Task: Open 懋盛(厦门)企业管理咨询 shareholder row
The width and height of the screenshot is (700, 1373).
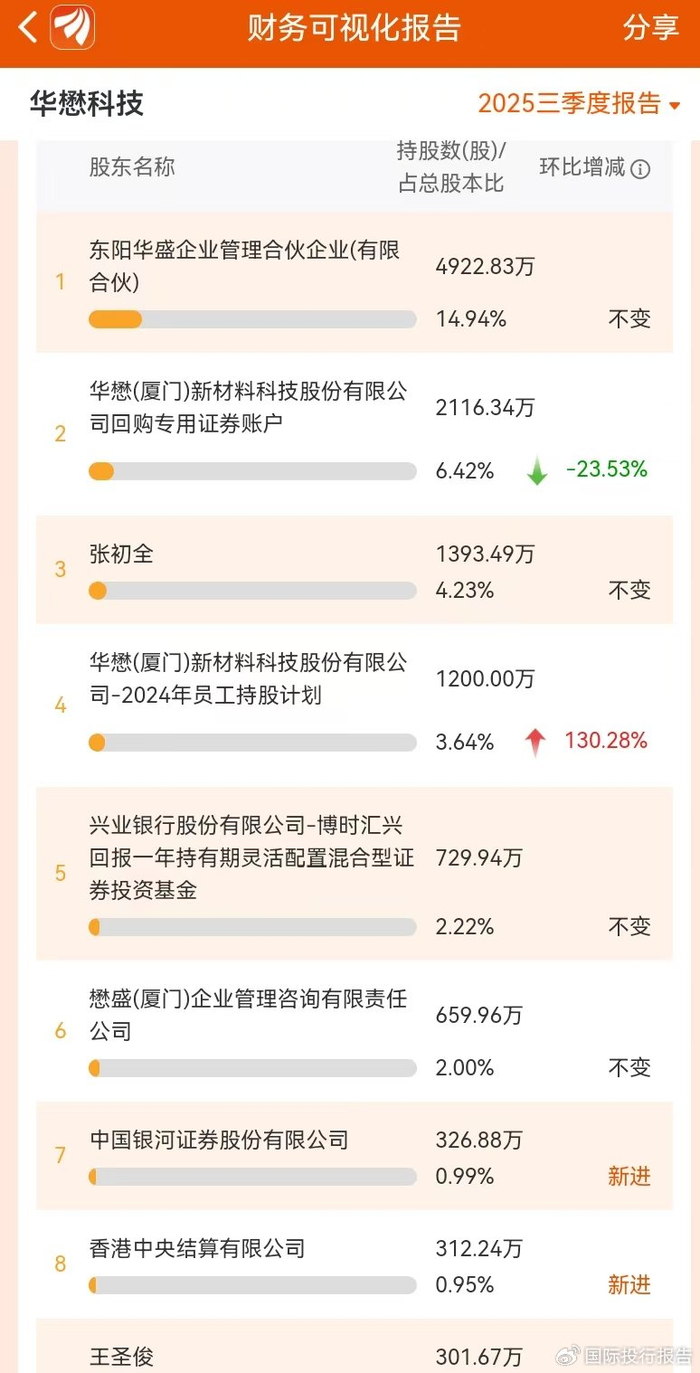Action: [x=248, y=1014]
